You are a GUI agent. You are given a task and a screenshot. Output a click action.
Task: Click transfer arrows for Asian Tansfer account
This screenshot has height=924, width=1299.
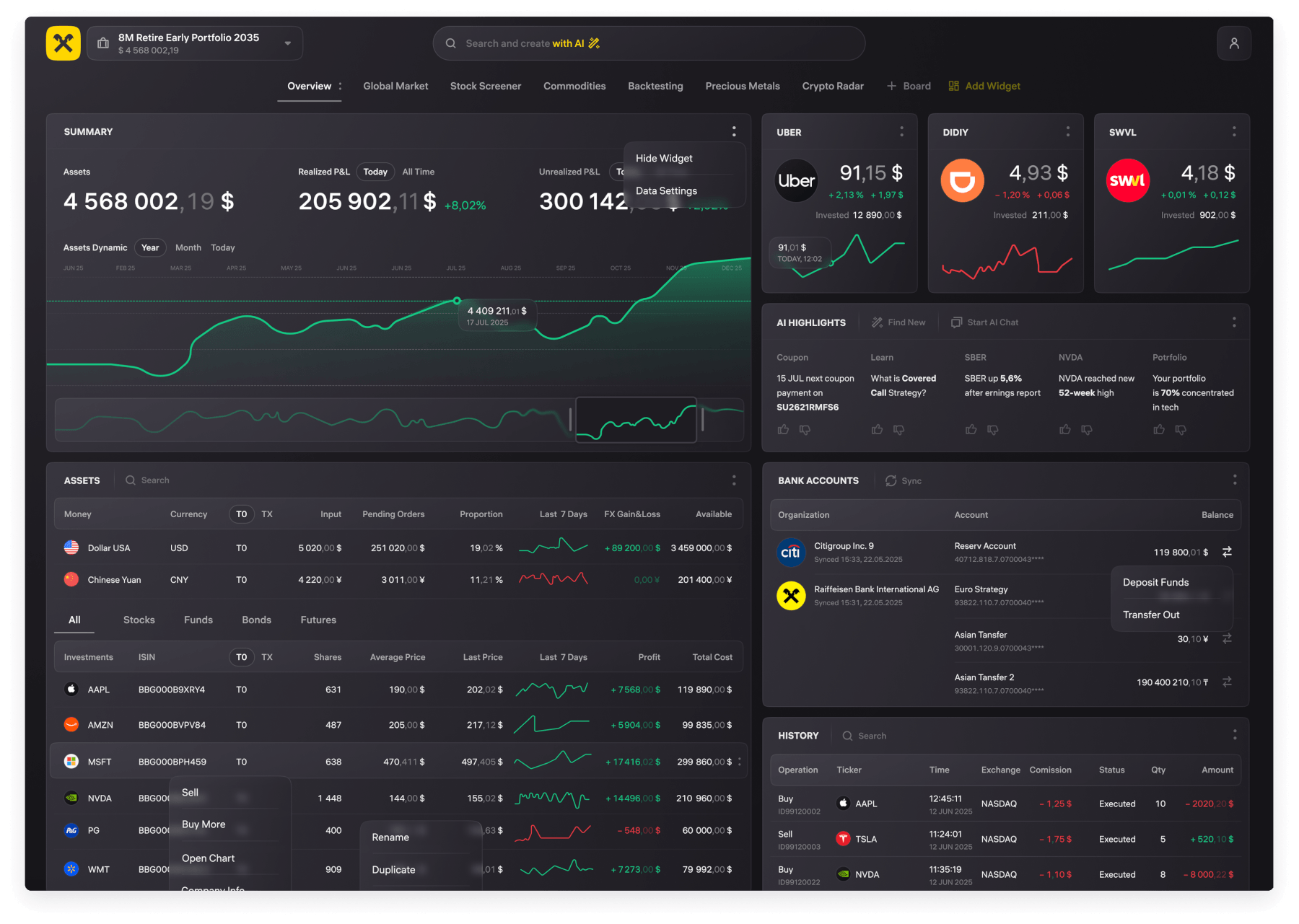coord(1227,639)
